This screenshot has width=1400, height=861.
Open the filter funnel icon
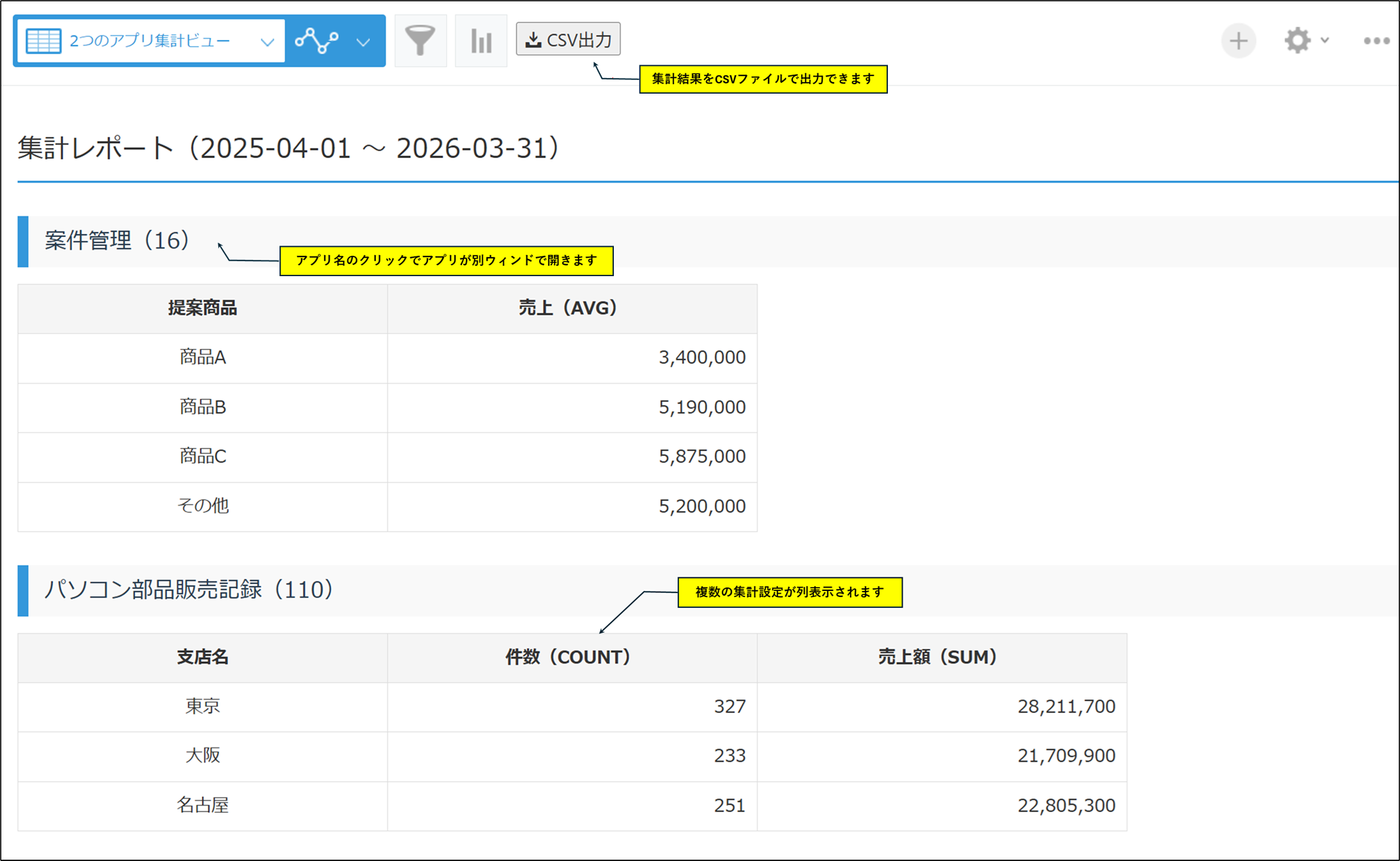click(420, 41)
